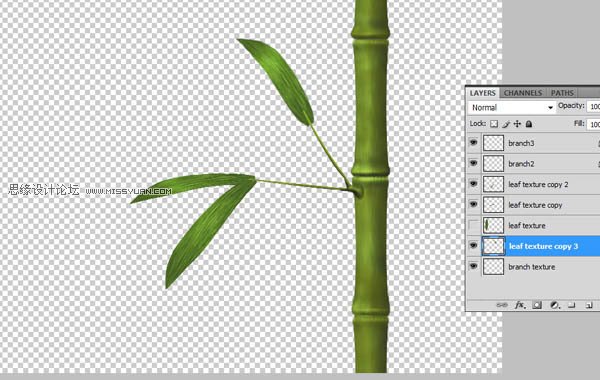600x380 pixels.
Task: Show the hidden leaf texture layer
Action: tap(473, 225)
